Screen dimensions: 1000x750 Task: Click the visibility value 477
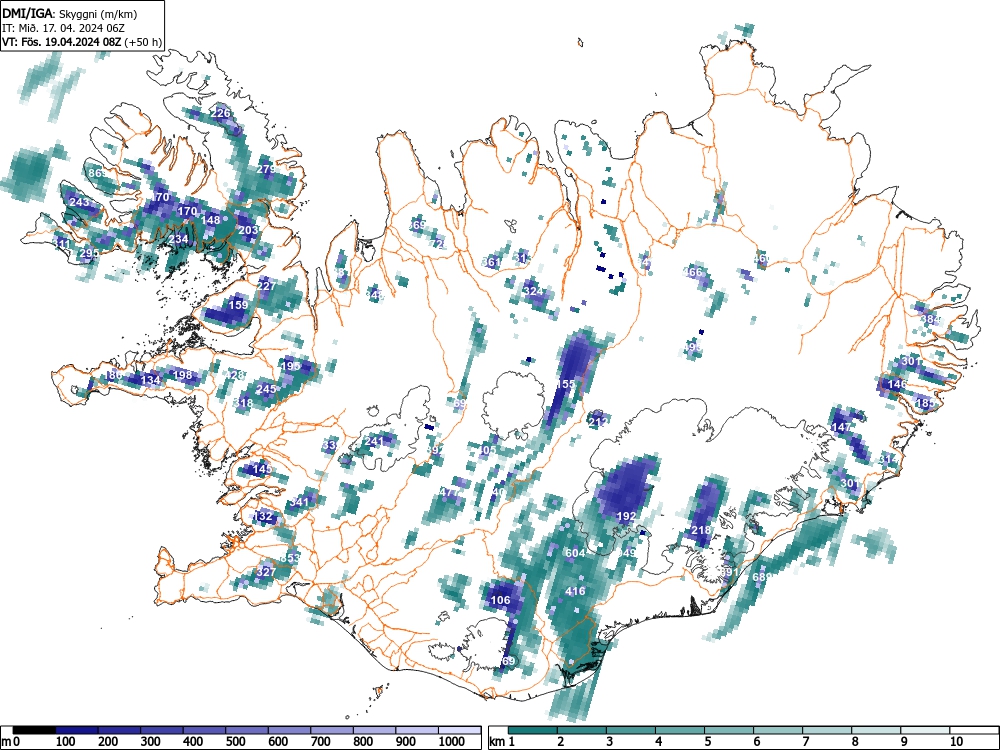450,492
